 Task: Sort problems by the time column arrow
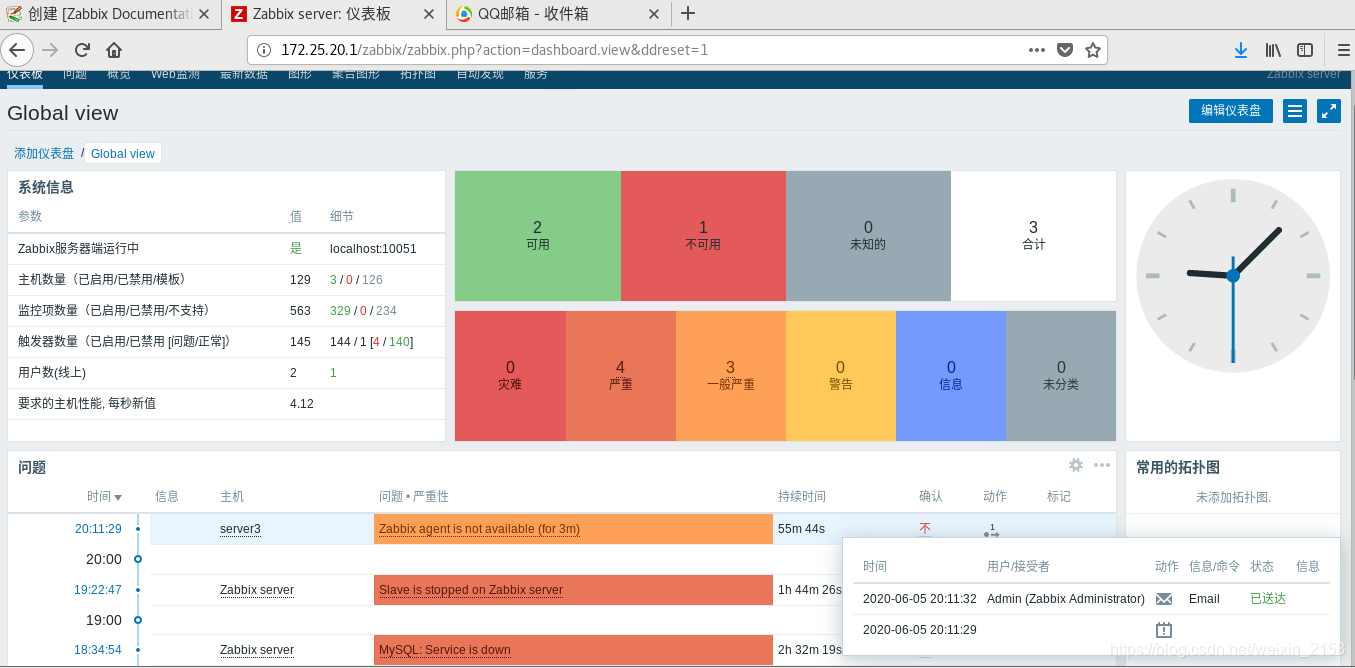click(118, 497)
